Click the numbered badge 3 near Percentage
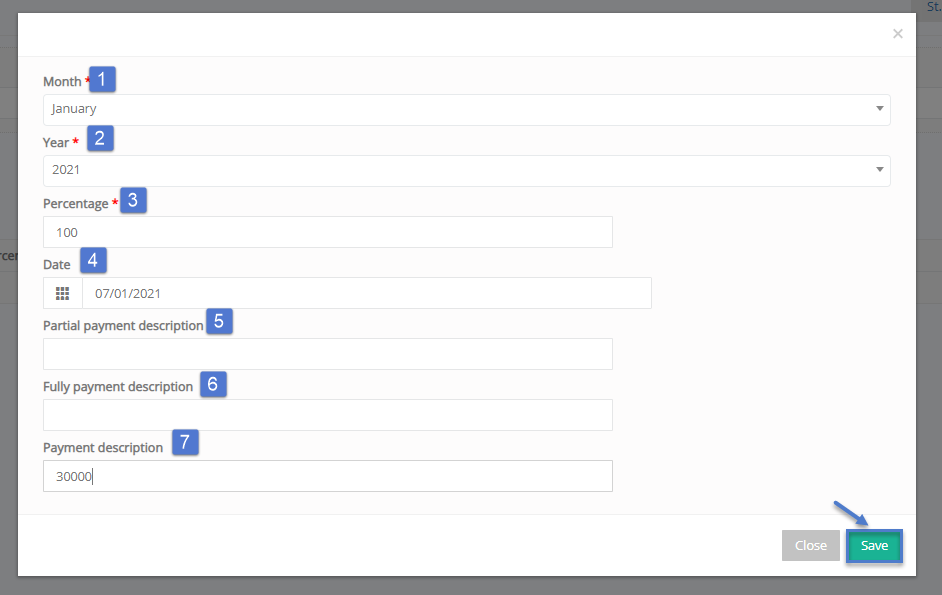The width and height of the screenshot is (942, 595). click(133, 200)
